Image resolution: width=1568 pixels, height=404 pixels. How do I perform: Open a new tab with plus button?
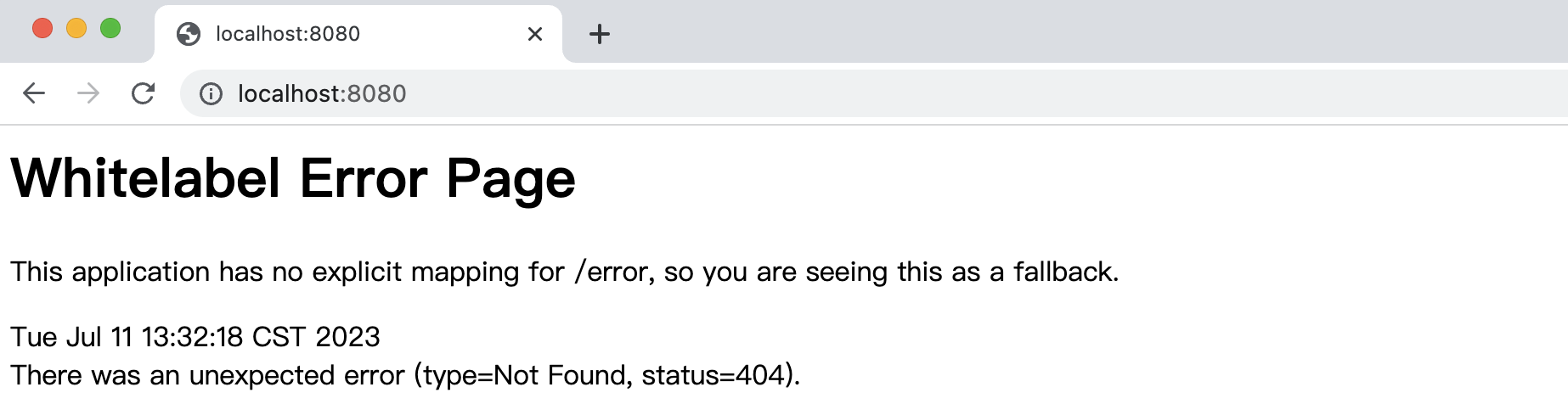click(600, 34)
